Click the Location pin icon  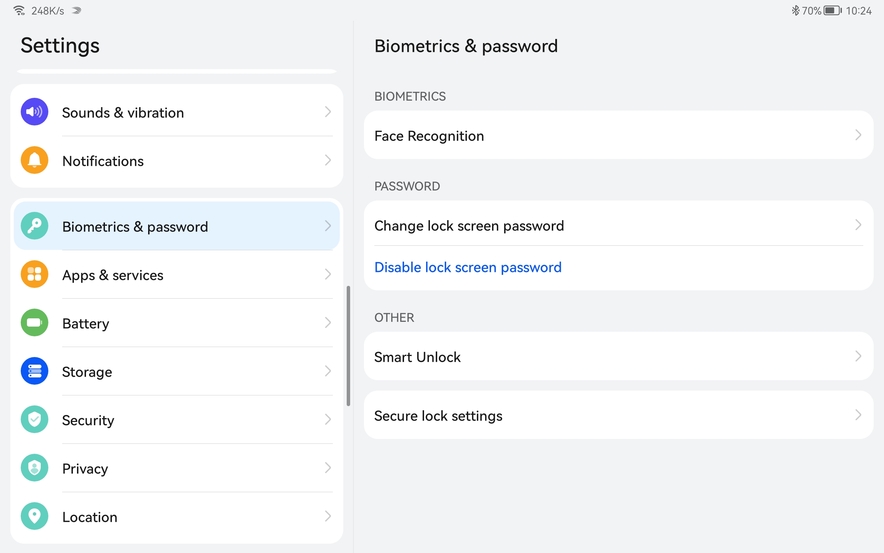pos(34,517)
